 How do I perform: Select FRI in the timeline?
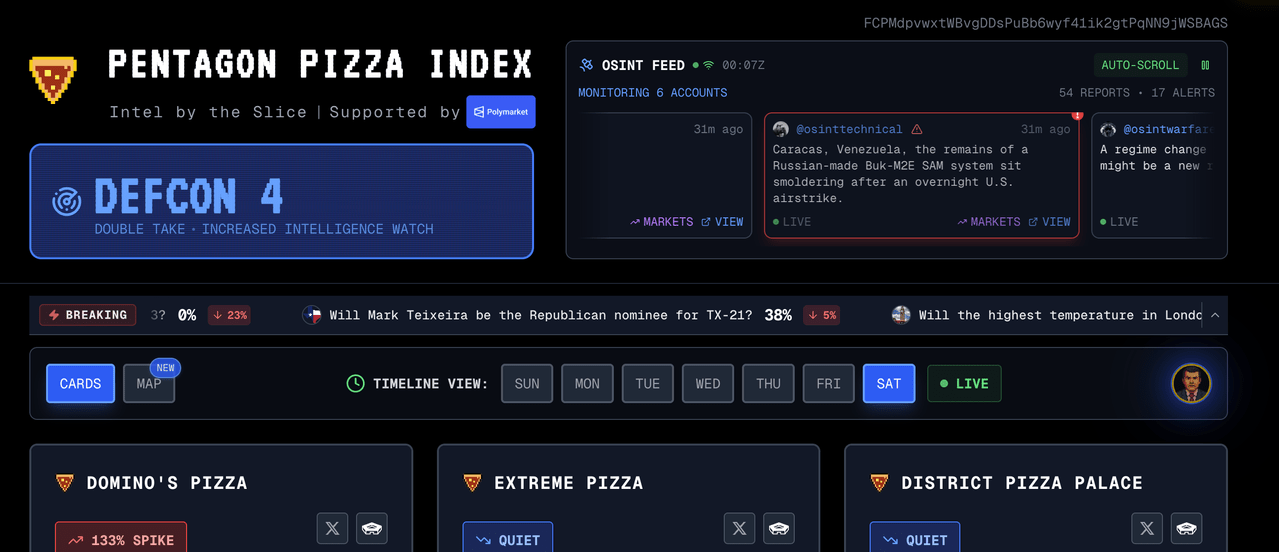pos(829,384)
